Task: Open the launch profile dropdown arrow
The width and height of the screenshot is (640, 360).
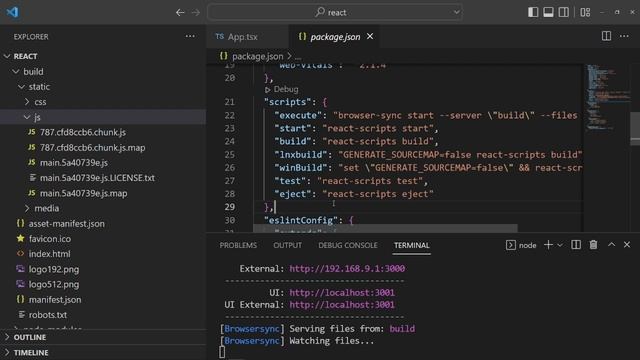Action: tap(560, 245)
